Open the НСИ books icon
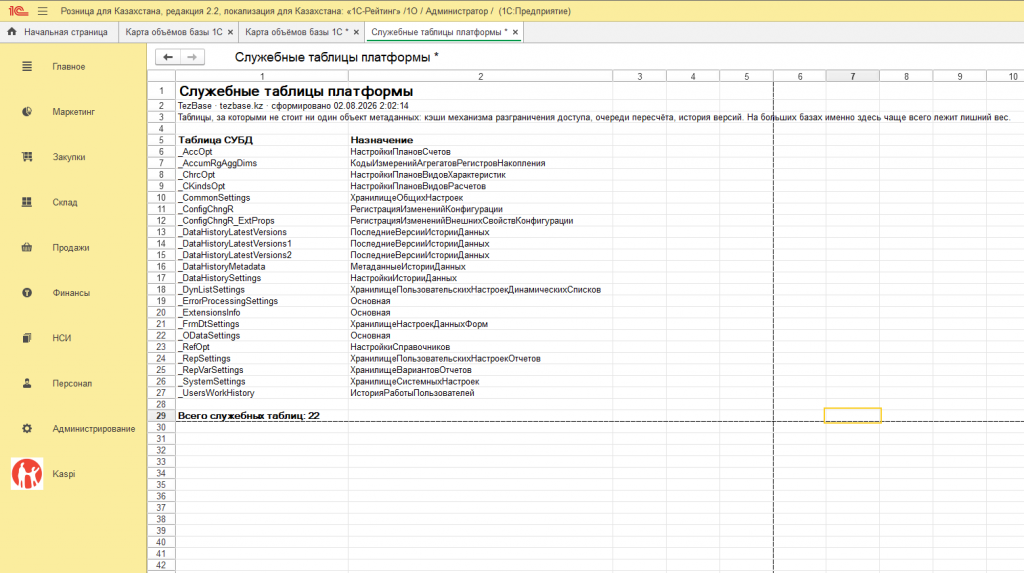This screenshot has width=1024, height=573. (27, 338)
